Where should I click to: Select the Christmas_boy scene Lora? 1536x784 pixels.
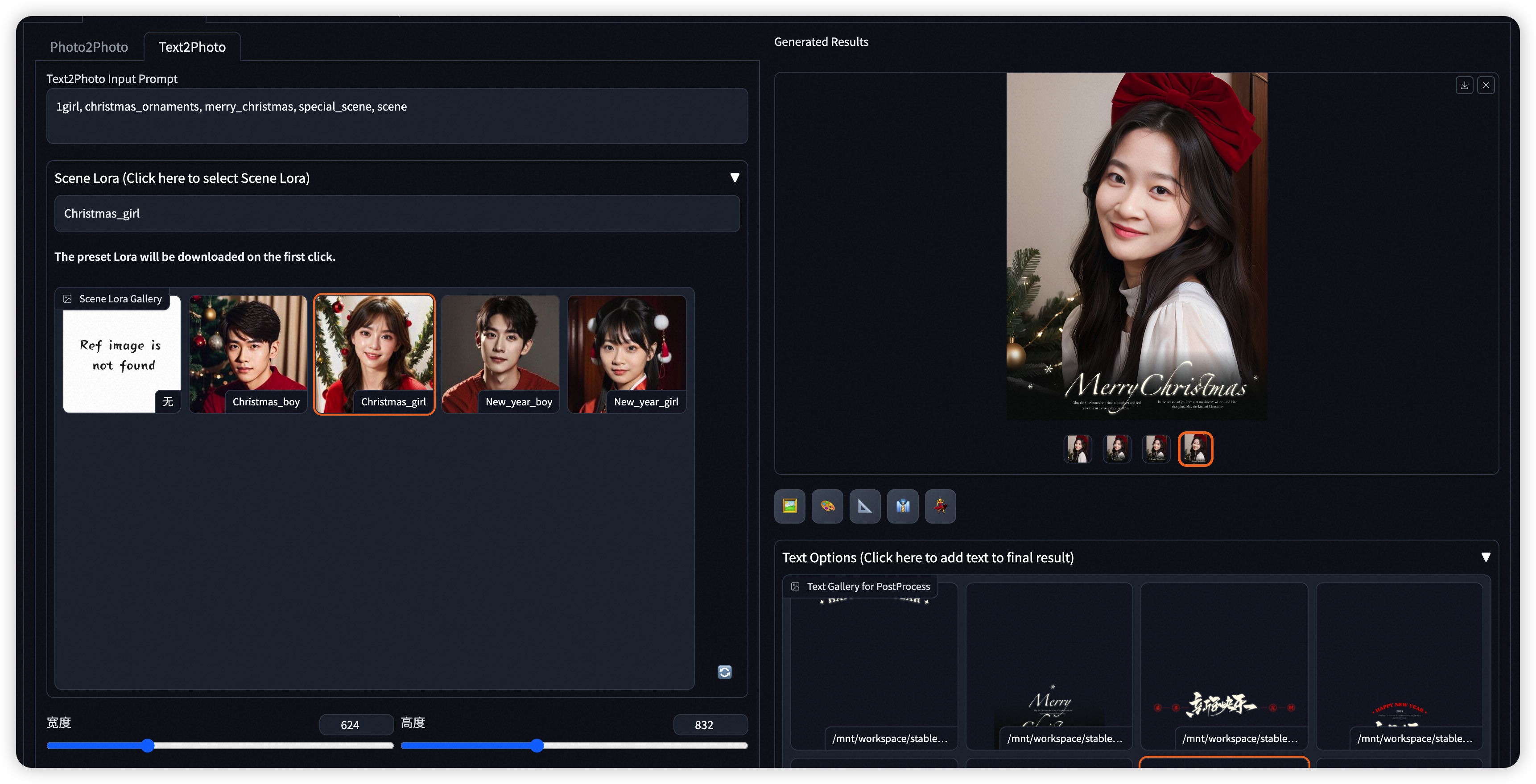(x=248, y=354)
